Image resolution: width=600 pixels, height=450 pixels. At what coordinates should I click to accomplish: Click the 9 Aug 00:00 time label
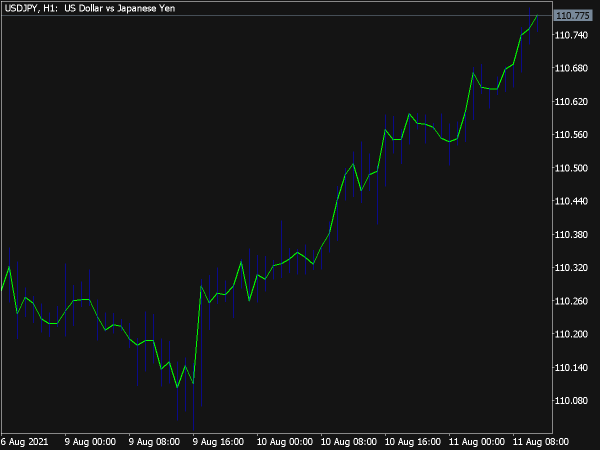click(90, 442)
